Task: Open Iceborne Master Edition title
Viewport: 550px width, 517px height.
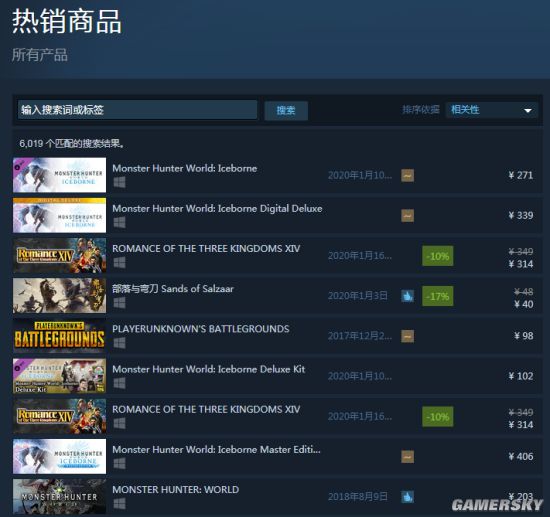Action: (x=216, y=450)
